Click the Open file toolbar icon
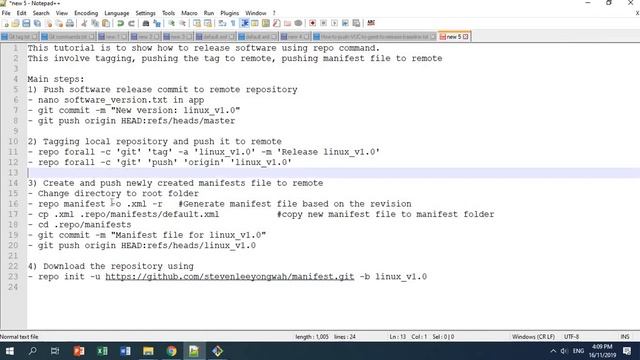The image size is (640, 360). 16,23
